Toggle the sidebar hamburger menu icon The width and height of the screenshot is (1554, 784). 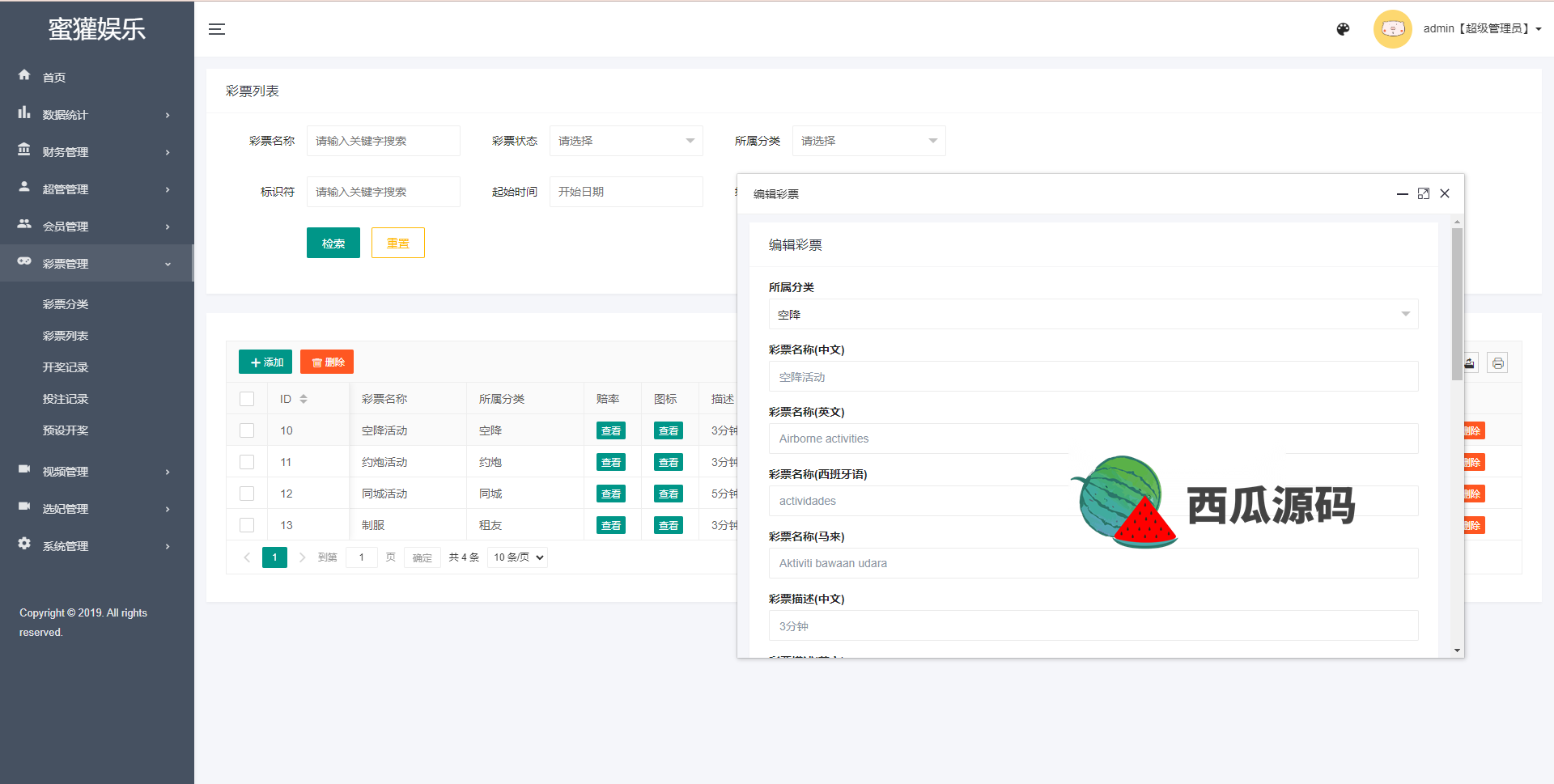(x=217, y=29)
